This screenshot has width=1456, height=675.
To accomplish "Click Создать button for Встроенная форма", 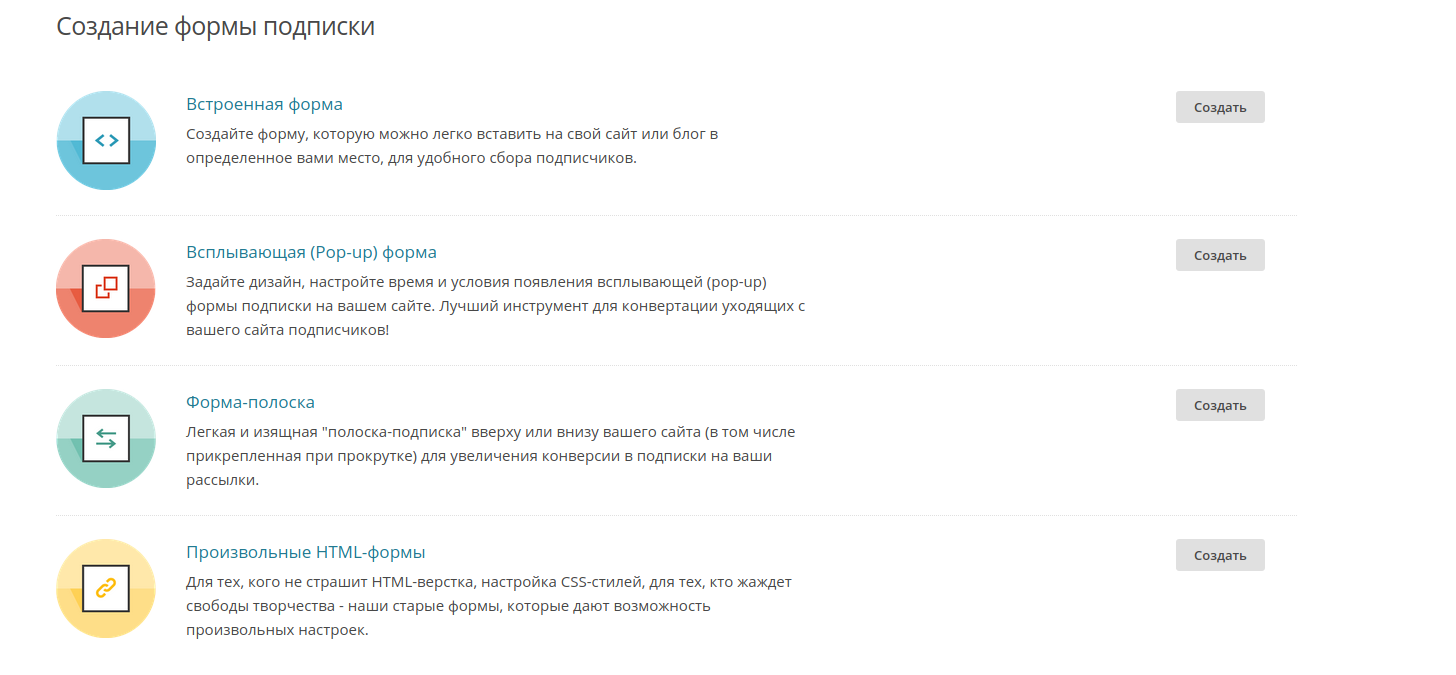I will (x=1220, y=107).
